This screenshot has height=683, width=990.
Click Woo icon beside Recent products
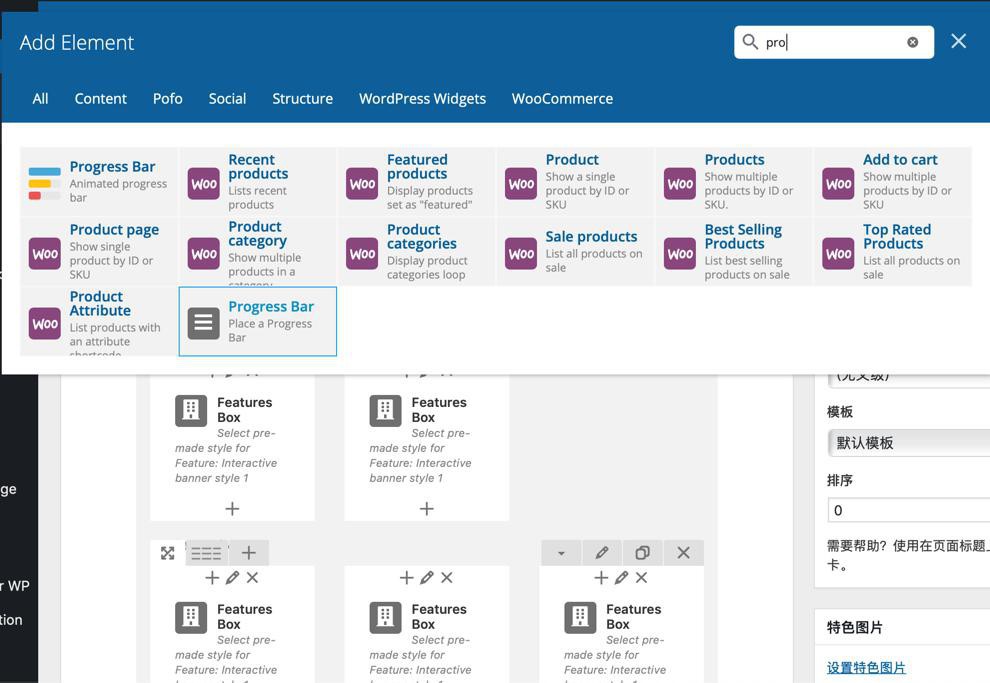(x=203, y=184)
